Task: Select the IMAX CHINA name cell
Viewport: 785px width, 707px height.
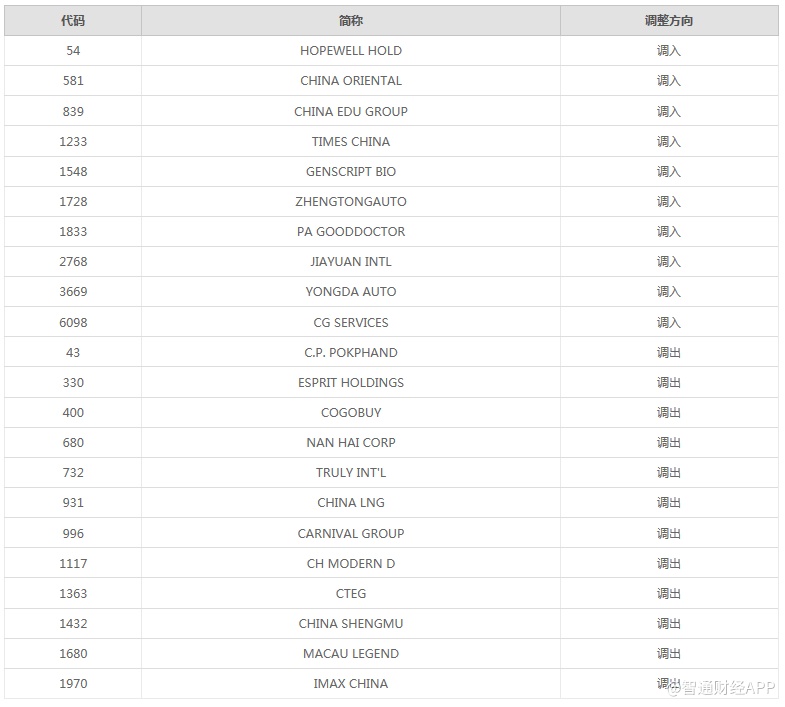Action: [351, 683]
